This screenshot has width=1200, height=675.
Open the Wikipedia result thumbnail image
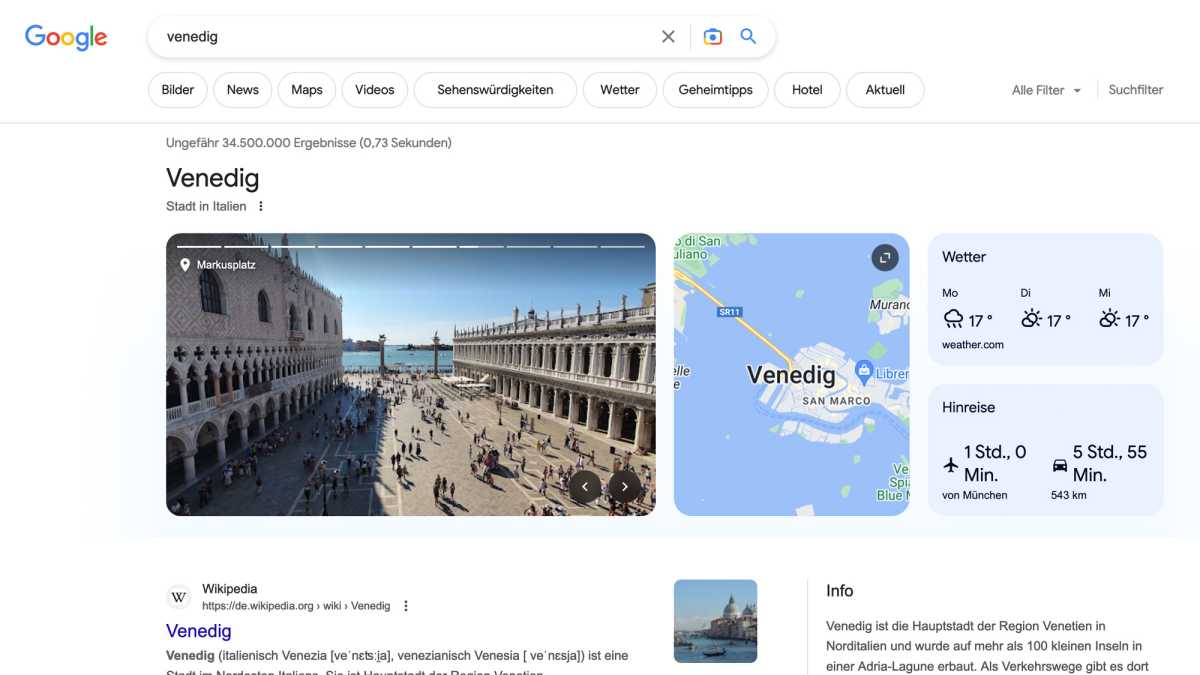(x=715, y=621)
